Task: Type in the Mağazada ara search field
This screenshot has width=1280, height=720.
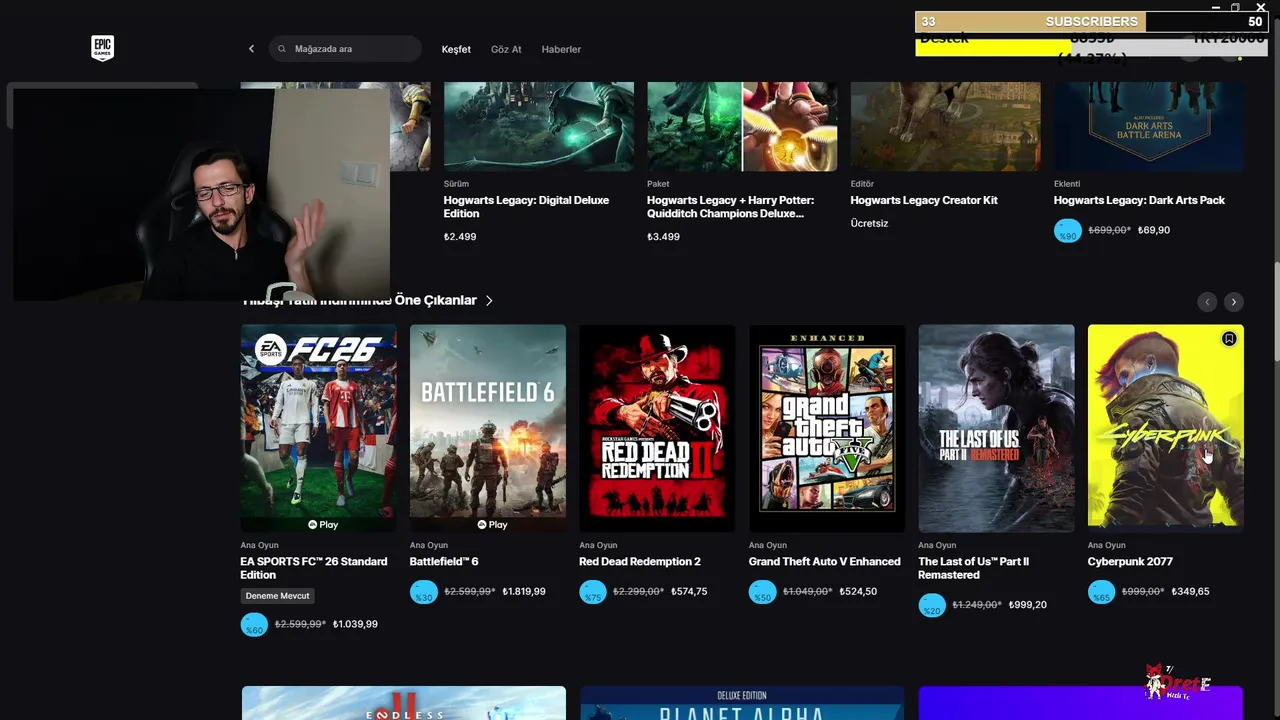Action: (345, 49)
